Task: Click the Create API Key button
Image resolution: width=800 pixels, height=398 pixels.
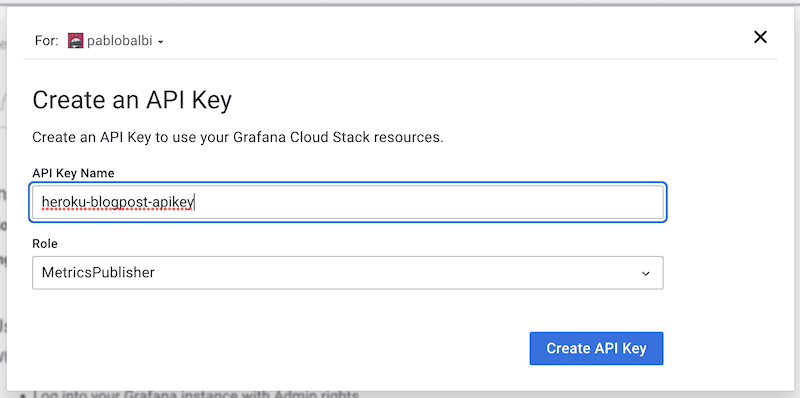Action: (x=596, y=348)
